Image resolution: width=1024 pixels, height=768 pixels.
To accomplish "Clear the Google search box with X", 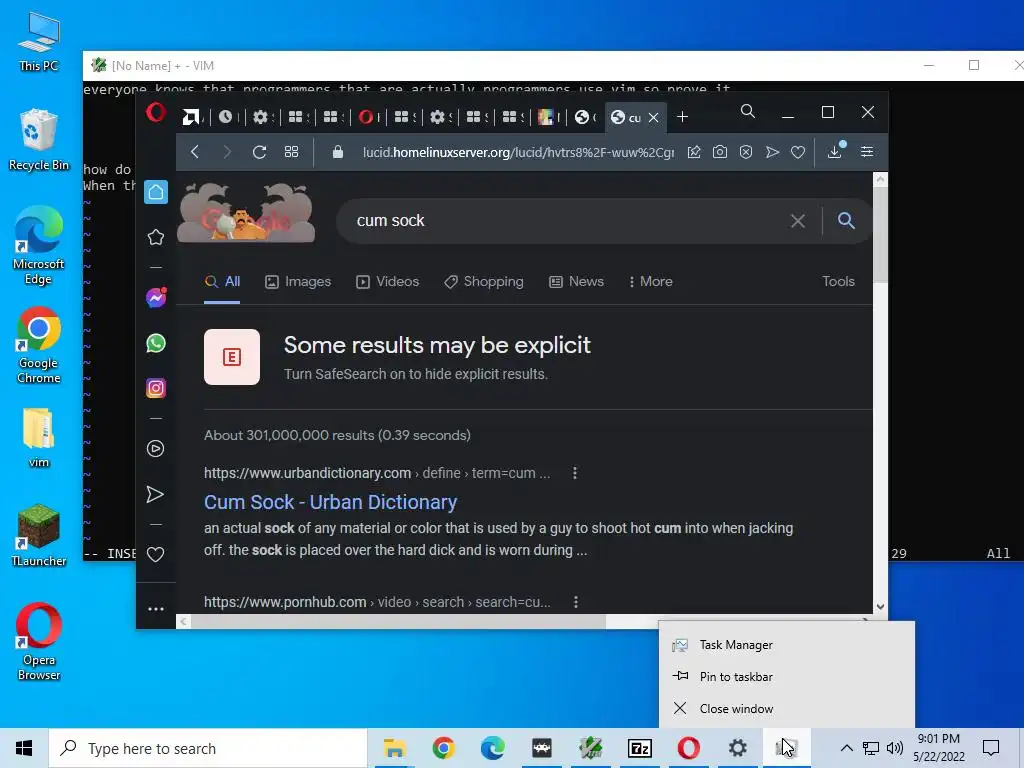I will click(797, 221).
